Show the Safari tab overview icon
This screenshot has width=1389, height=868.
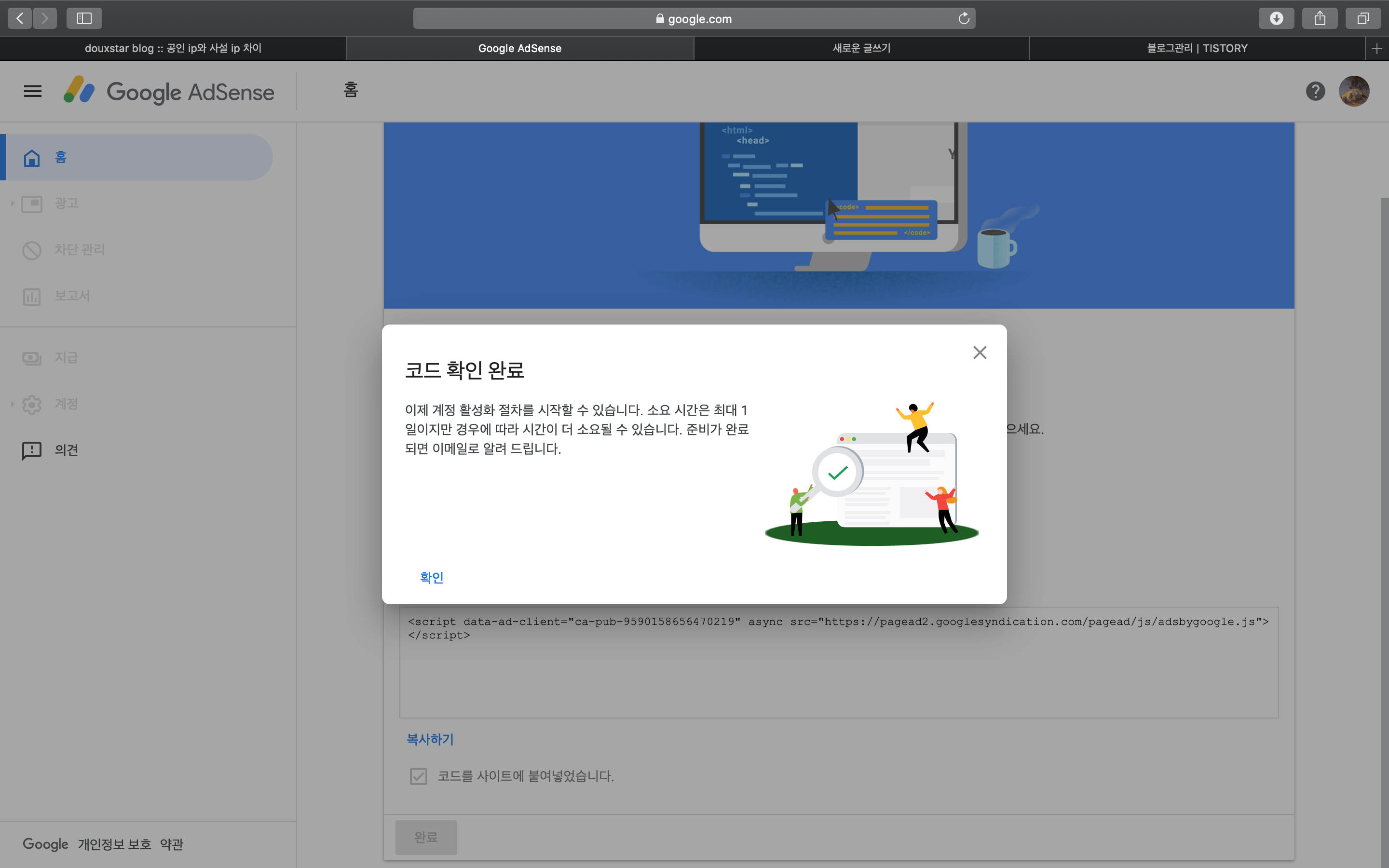1362,18
